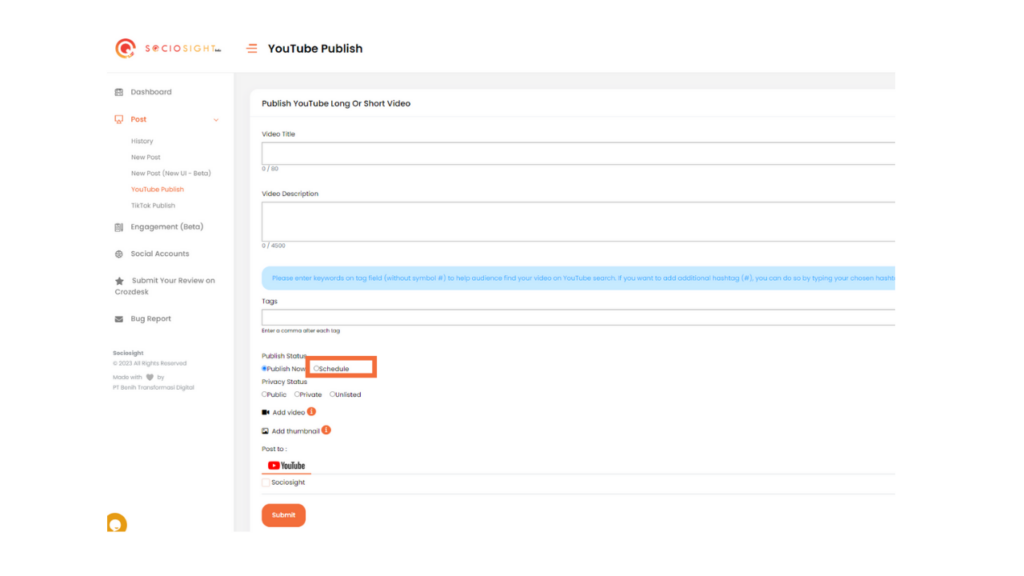This screenshot has height=576, width=1024.
Task: Click the thumbnail image icon
Action: pos(265,431)
